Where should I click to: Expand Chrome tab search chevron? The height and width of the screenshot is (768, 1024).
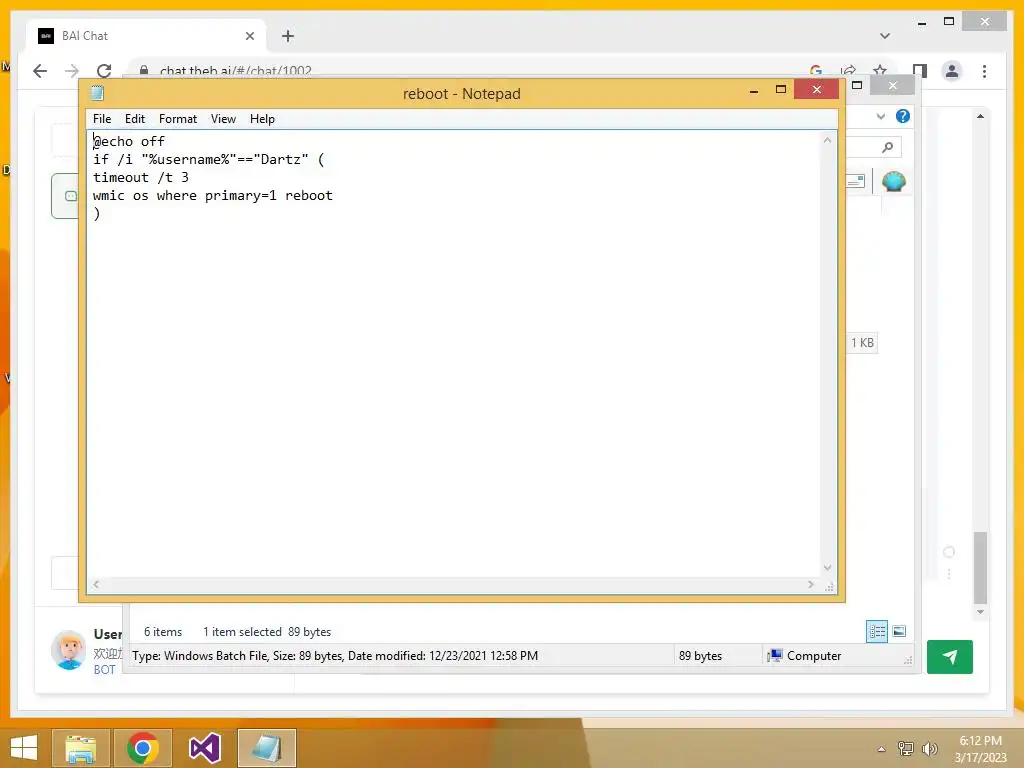click(885, 36)
